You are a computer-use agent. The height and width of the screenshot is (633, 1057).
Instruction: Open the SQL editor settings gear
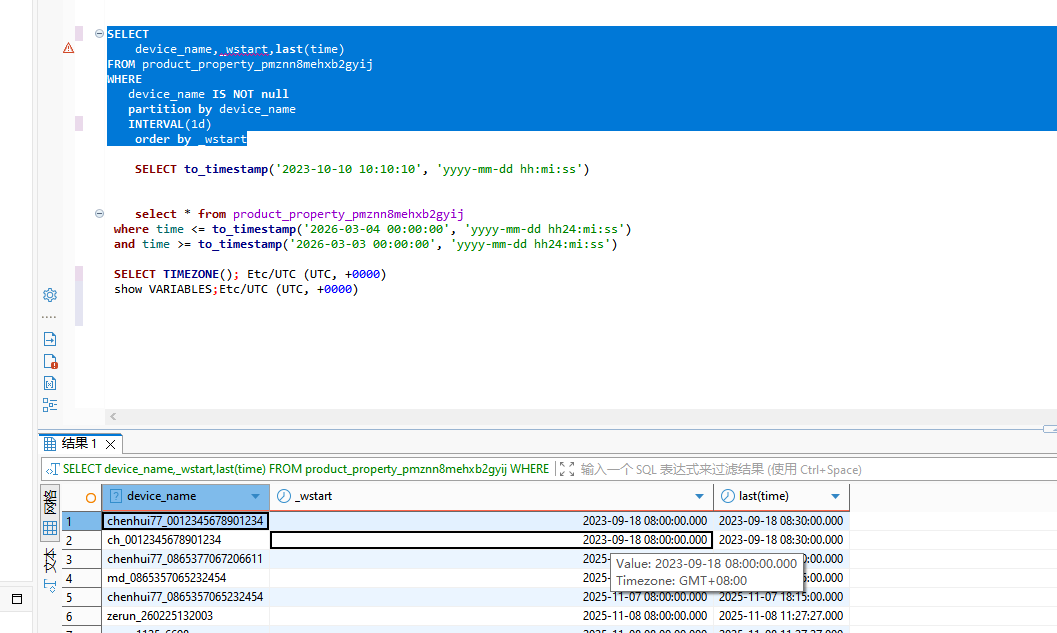(x=50, y=295)
